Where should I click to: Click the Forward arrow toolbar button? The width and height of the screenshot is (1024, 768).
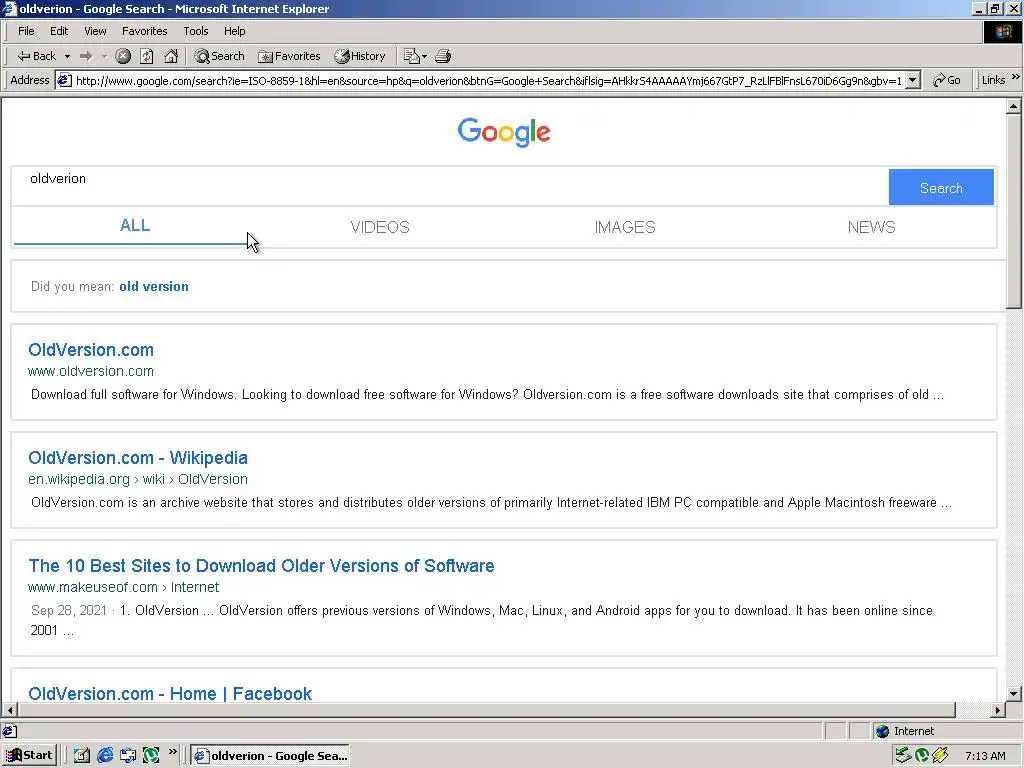pos(86,56)
